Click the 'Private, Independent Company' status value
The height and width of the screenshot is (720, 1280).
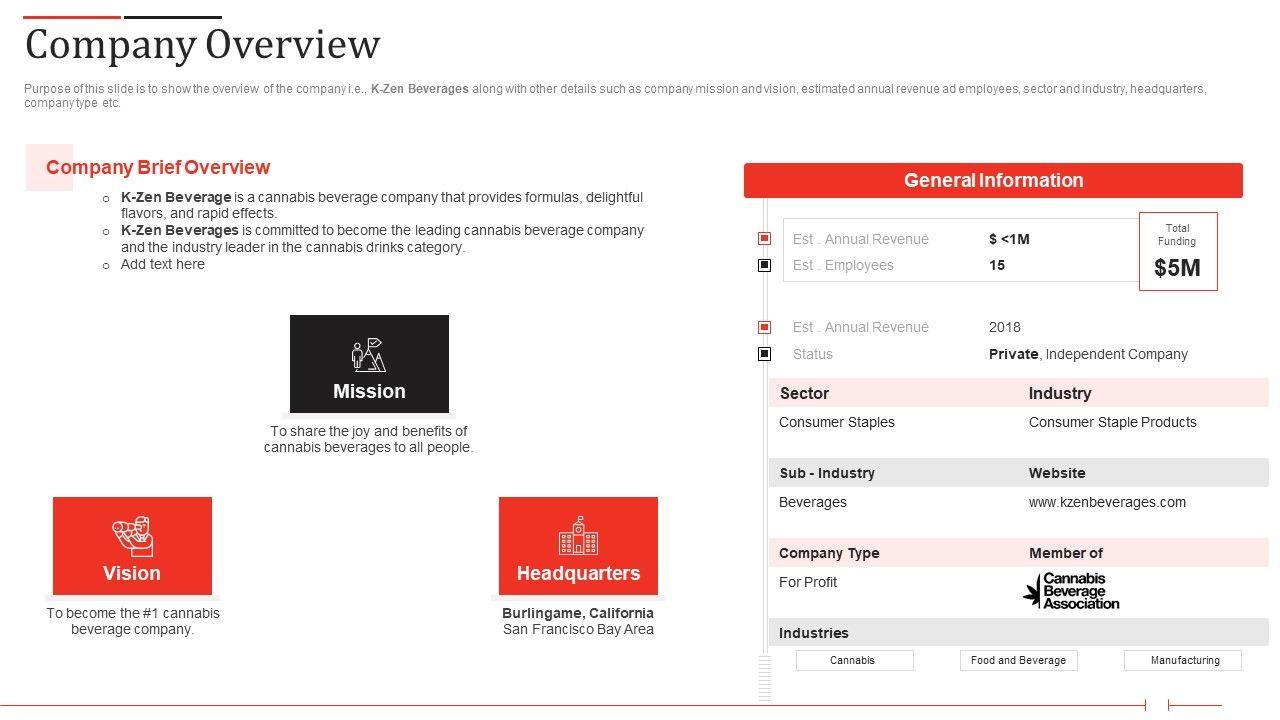coord(1088,354)
